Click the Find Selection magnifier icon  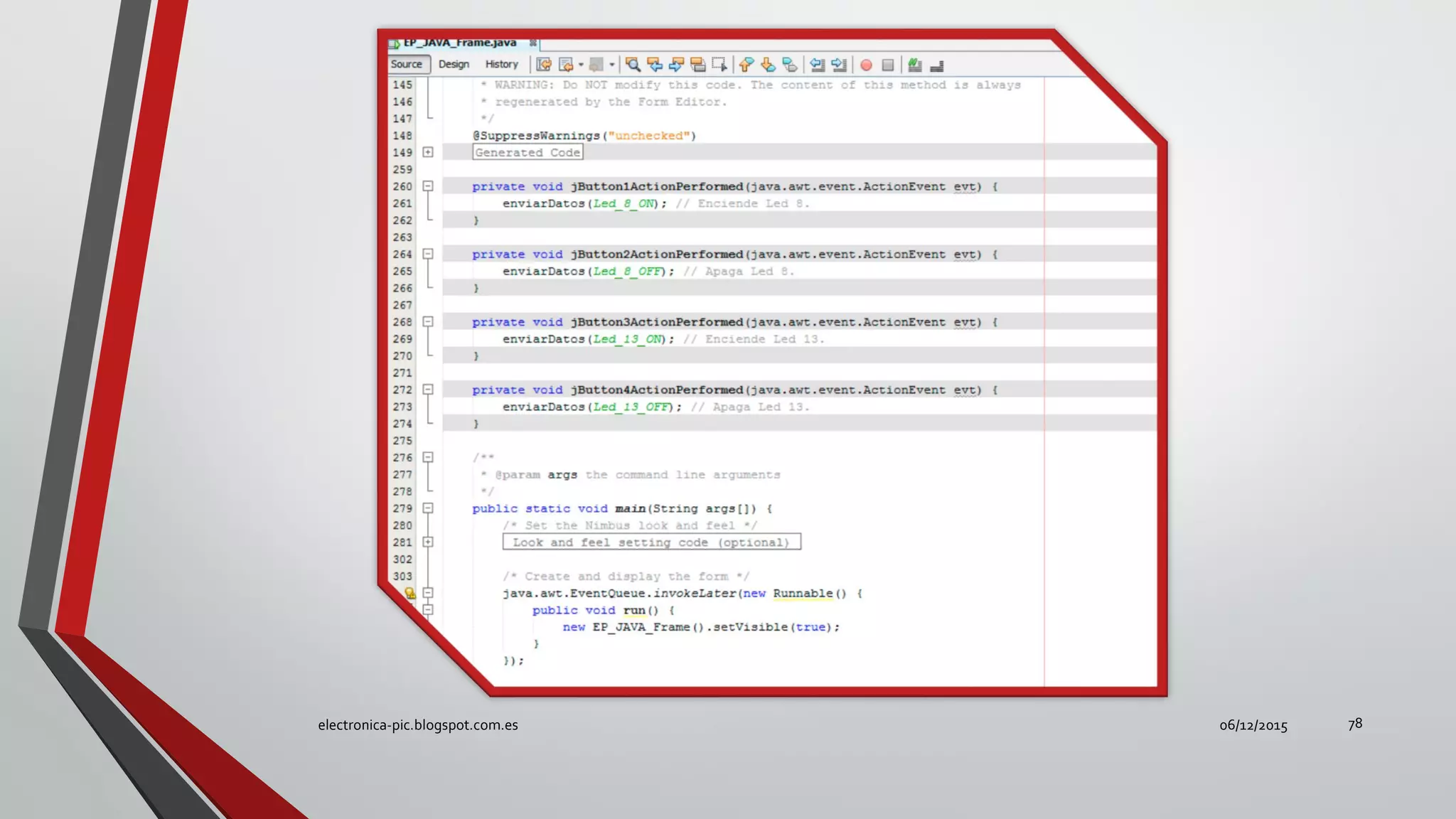point(633,65)
